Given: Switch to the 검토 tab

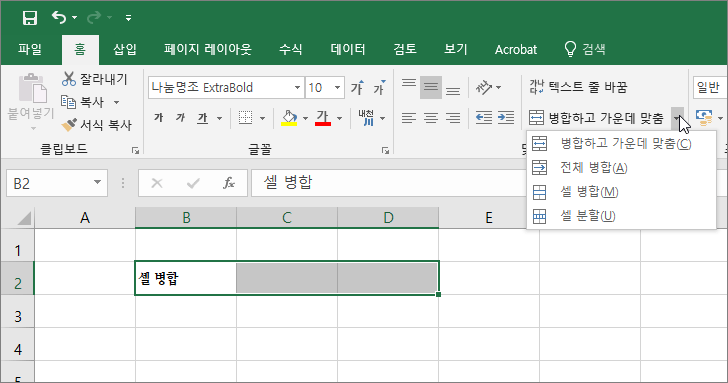Looking at the screenshot, I should [x=405, y=49].
